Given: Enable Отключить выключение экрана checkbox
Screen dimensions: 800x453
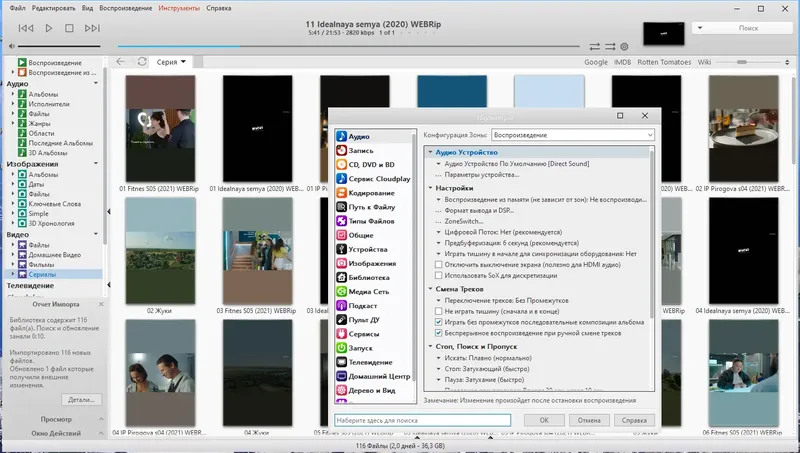Looking at the screenshot, I should click(438, 265).
